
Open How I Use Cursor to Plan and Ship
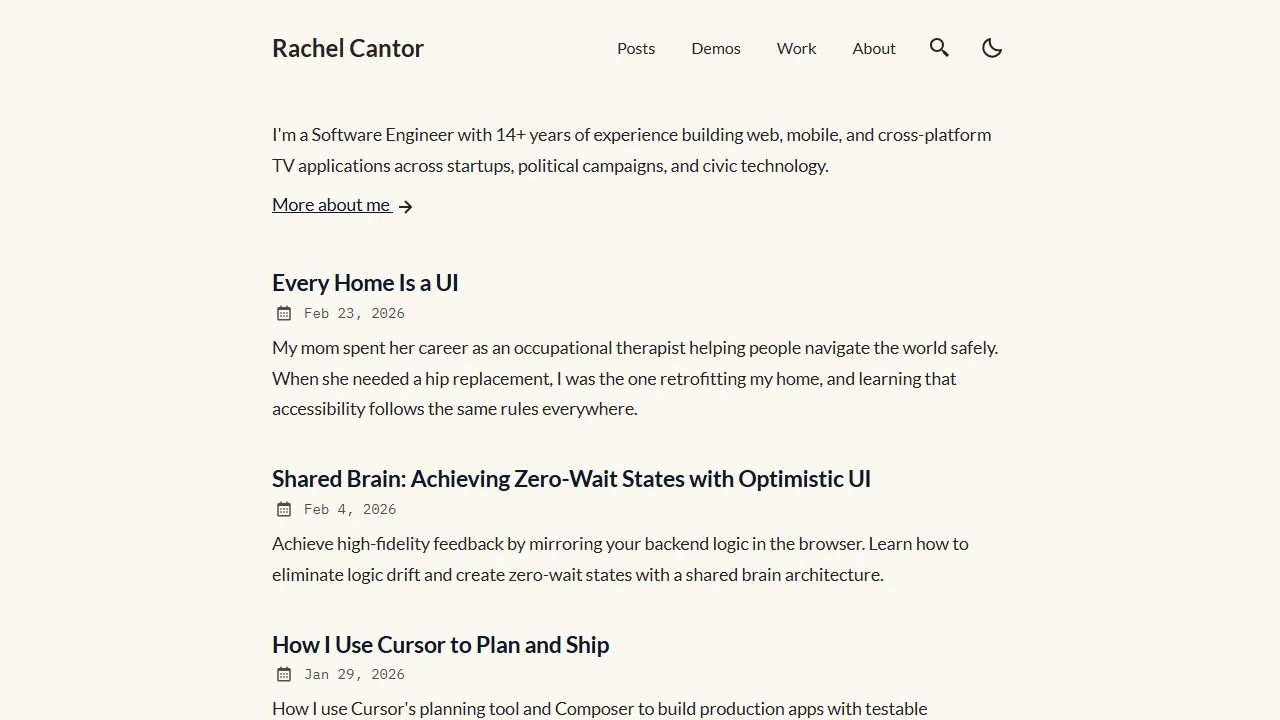[441, 645]
